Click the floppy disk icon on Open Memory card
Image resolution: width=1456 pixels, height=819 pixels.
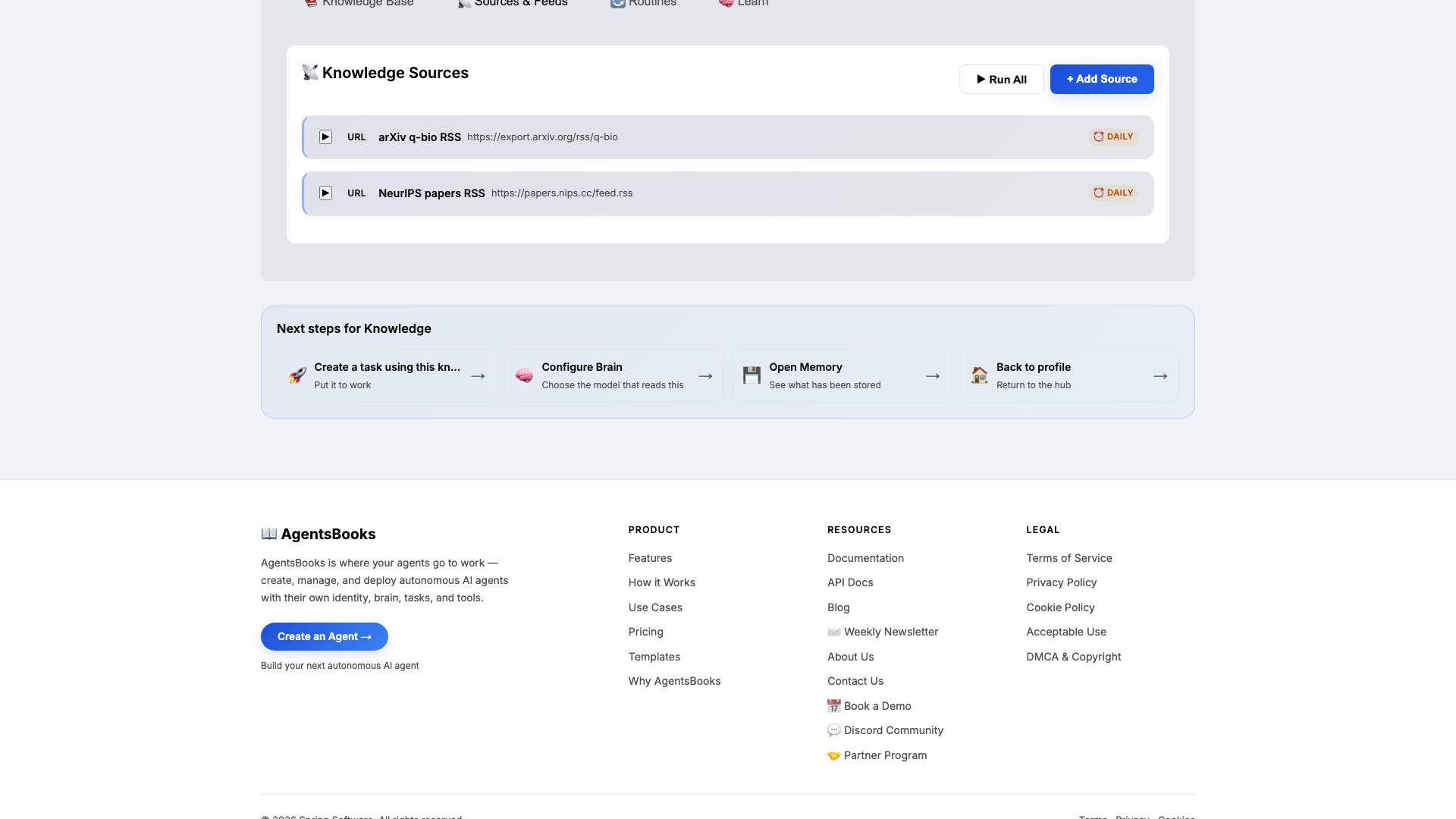click(x=752, y=375)
